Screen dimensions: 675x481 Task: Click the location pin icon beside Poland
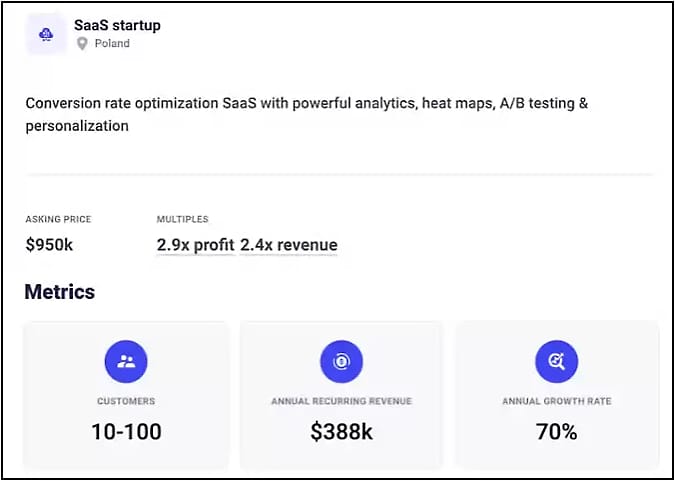pos(83,44)
